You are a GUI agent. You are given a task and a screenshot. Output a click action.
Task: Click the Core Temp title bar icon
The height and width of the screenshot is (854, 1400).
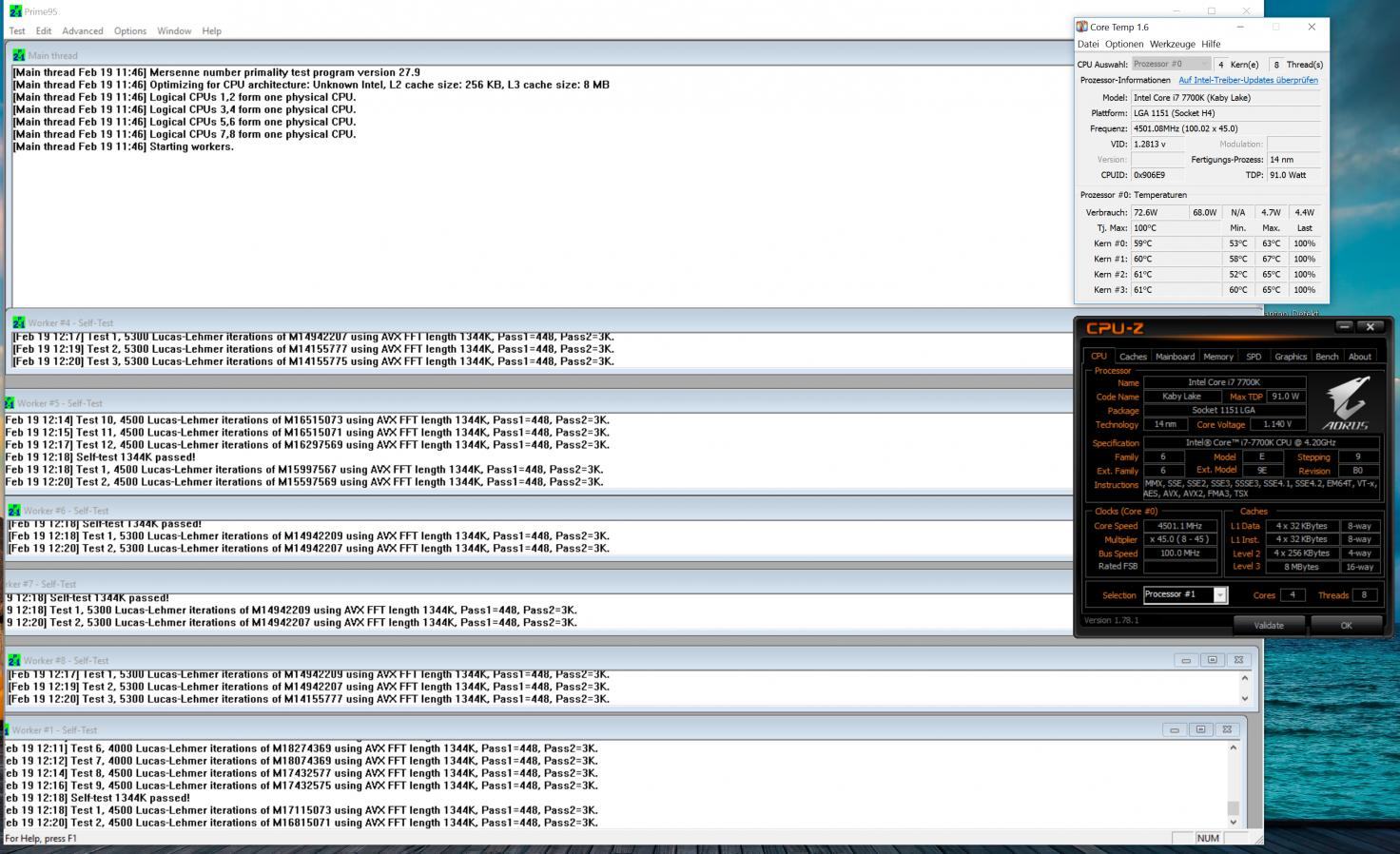click(x=1082, y=27)
